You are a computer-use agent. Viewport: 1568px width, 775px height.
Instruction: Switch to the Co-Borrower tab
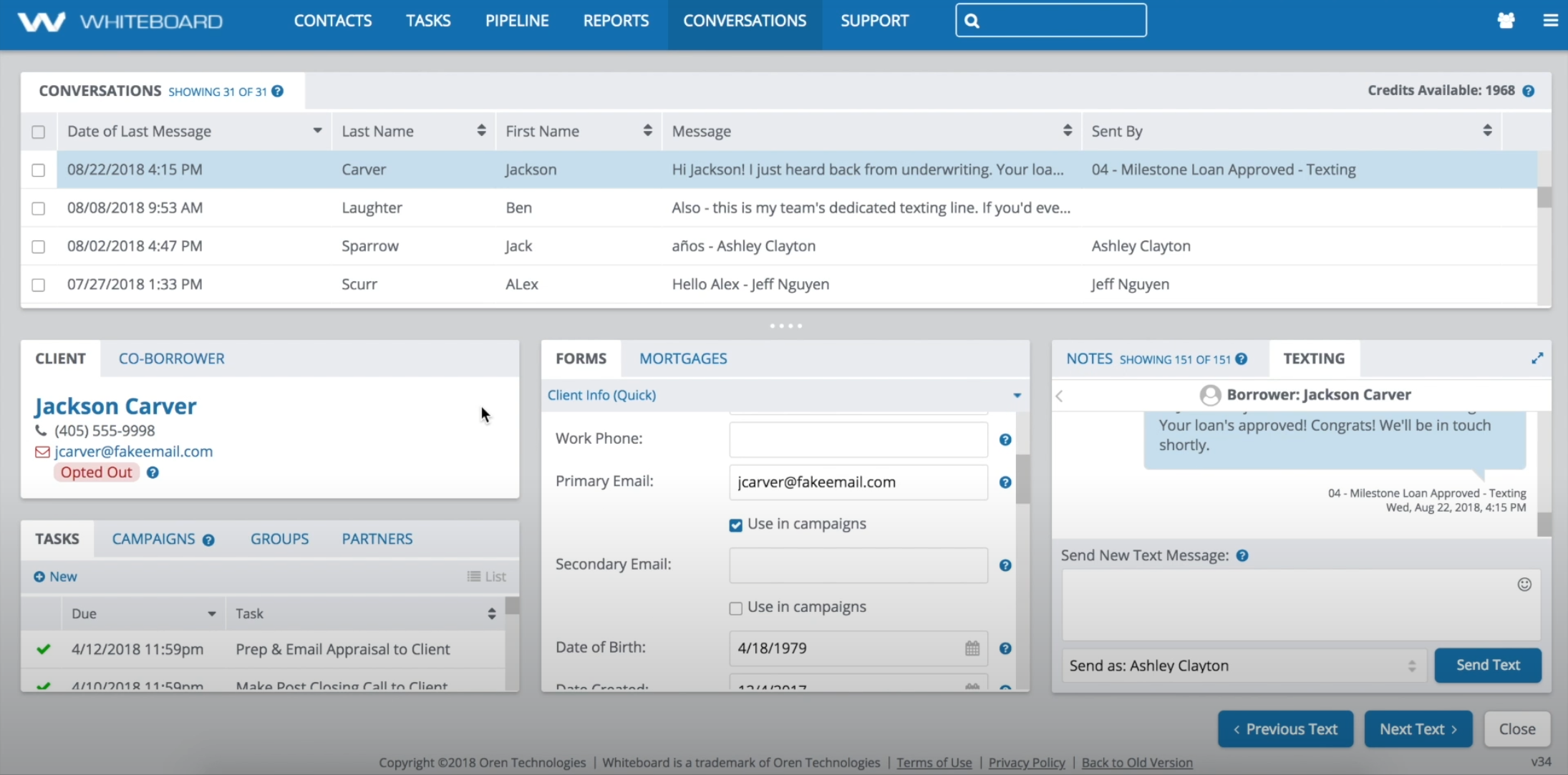coord(172,359)
